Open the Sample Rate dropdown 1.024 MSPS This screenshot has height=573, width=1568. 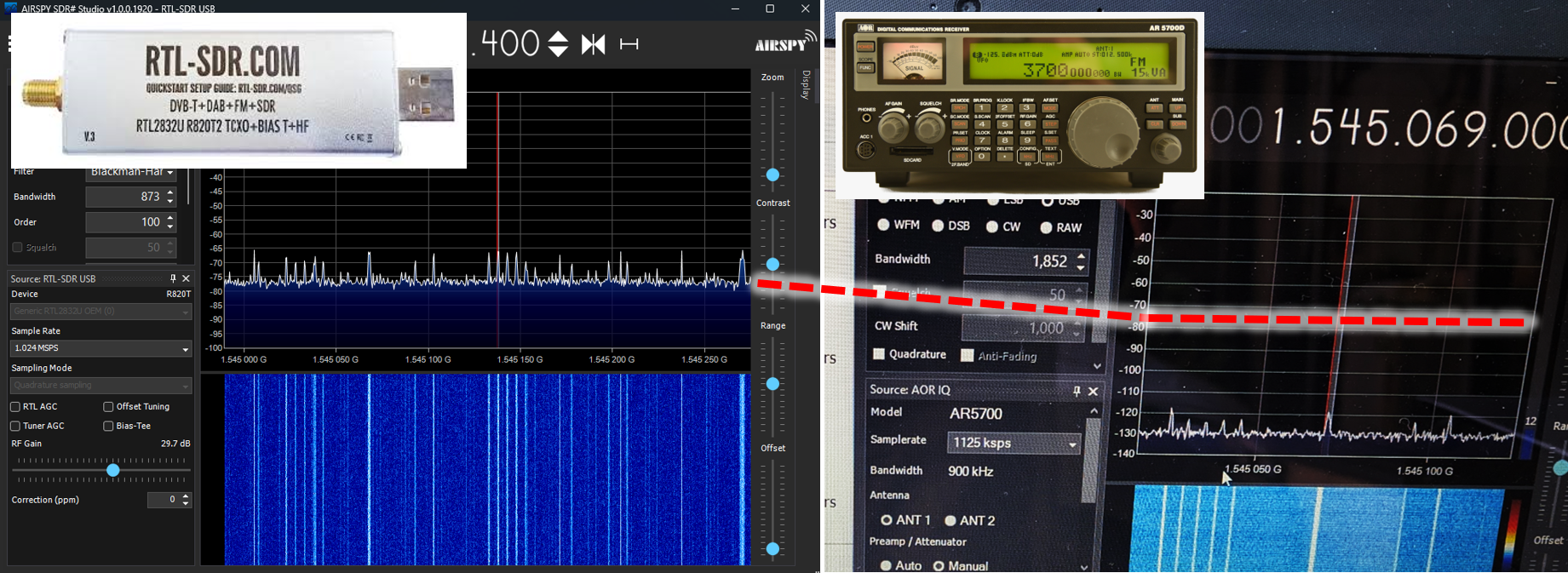pos(101,348)
